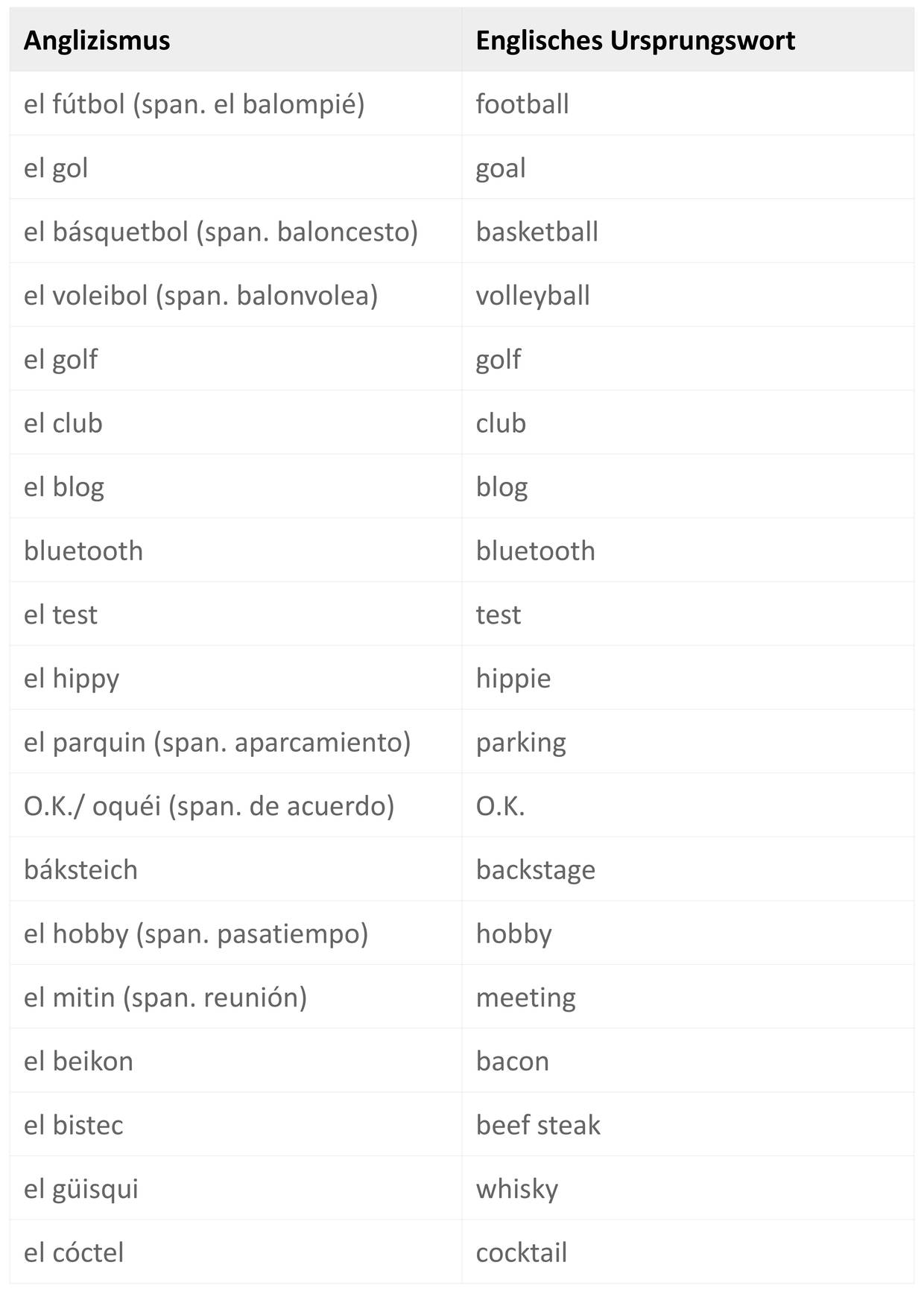Click the word "volleyball"

[x=532, y=296]
